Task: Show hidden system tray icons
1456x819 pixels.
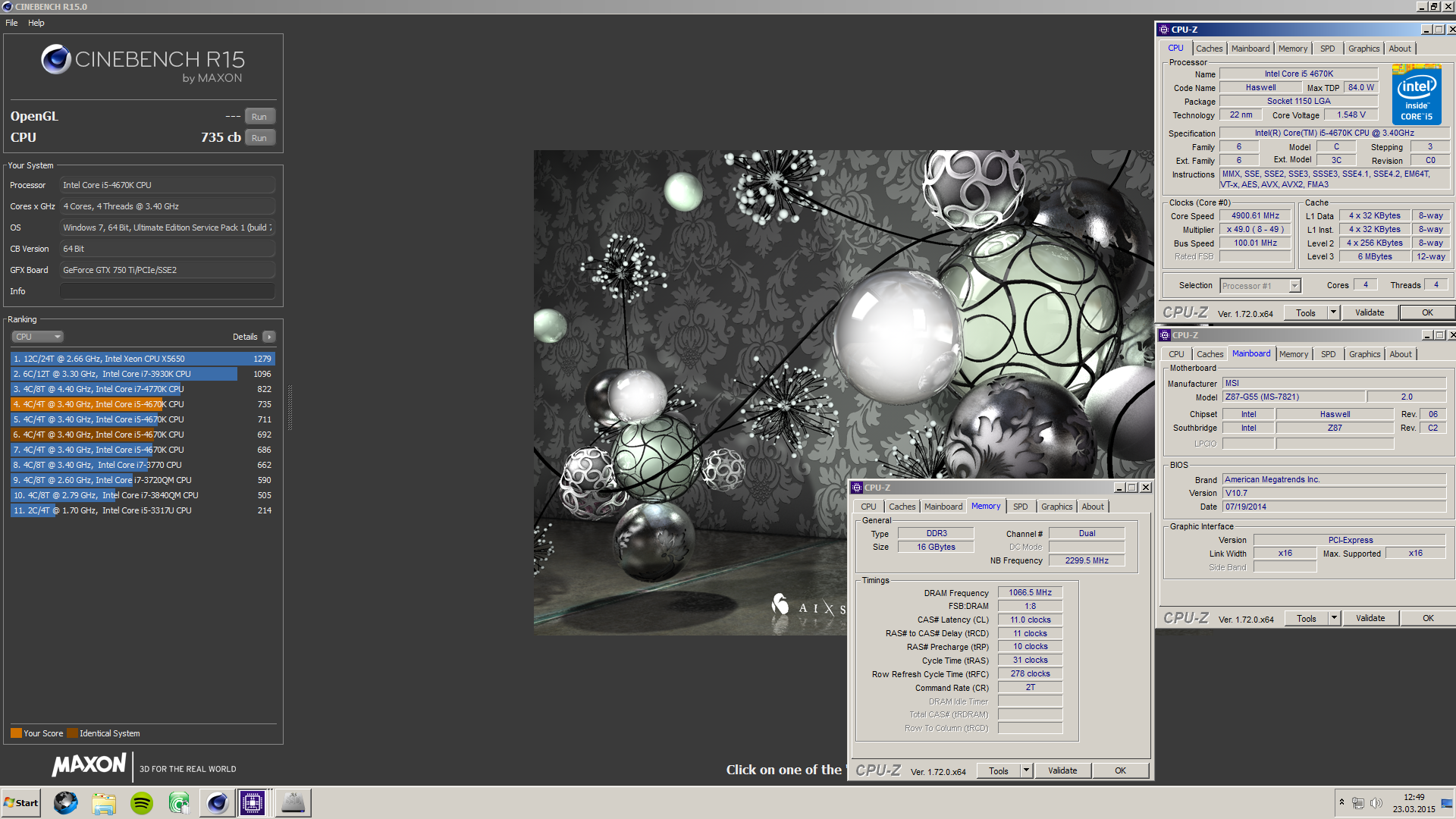Action: 1341,802
